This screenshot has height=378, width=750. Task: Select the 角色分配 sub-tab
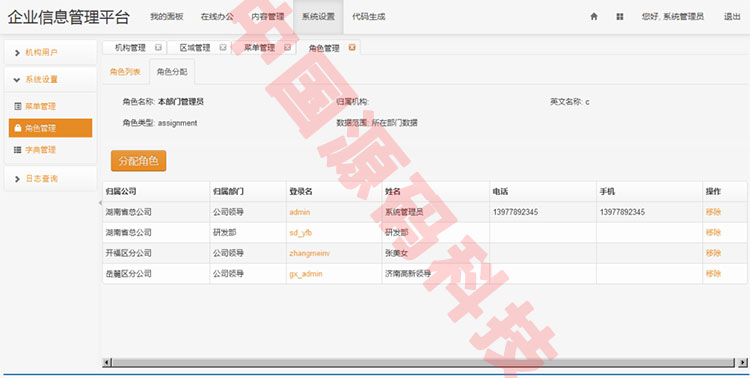[x=172, y=72]
